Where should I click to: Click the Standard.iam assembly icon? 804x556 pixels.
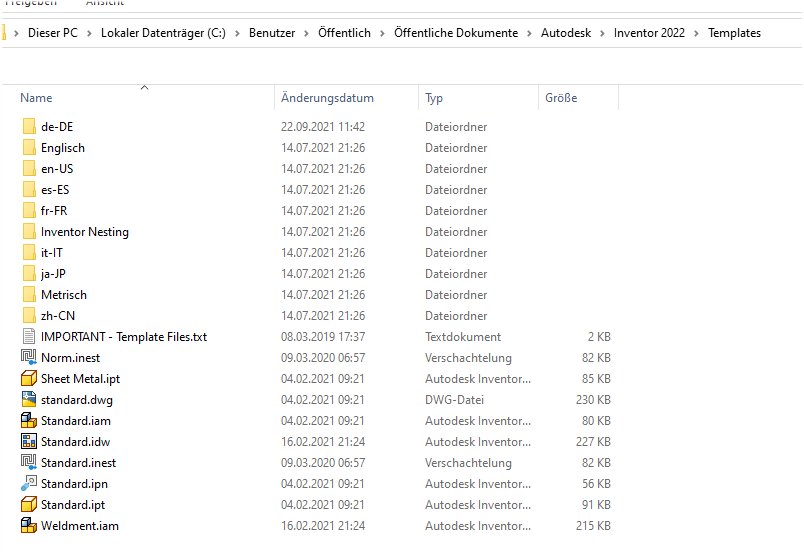[x=29, y=421]
